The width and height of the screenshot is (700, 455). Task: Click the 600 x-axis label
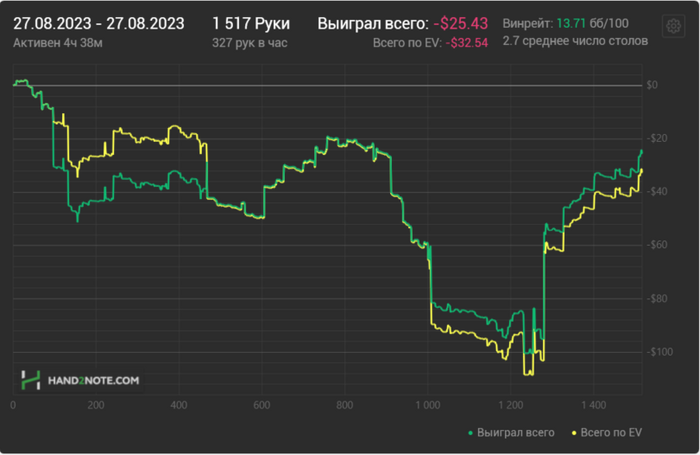point(262,405)
